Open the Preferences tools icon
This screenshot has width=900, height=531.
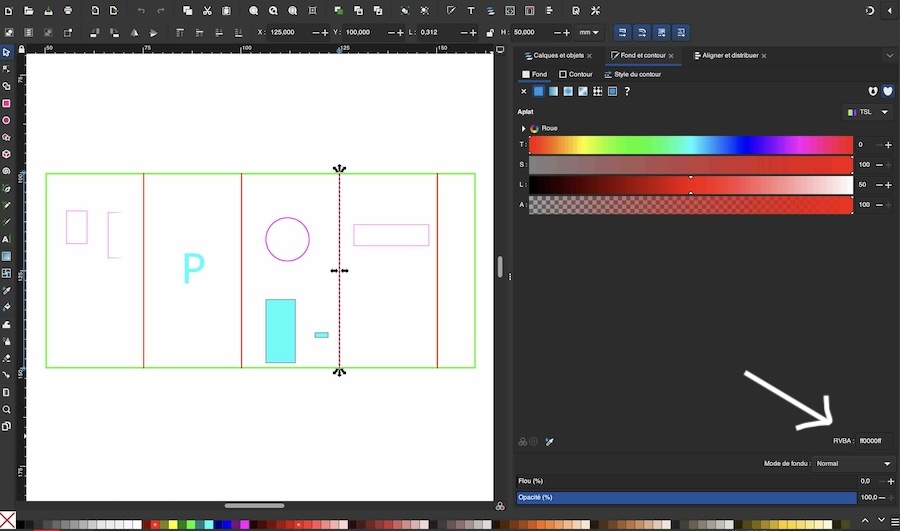(x=595, y=10)
